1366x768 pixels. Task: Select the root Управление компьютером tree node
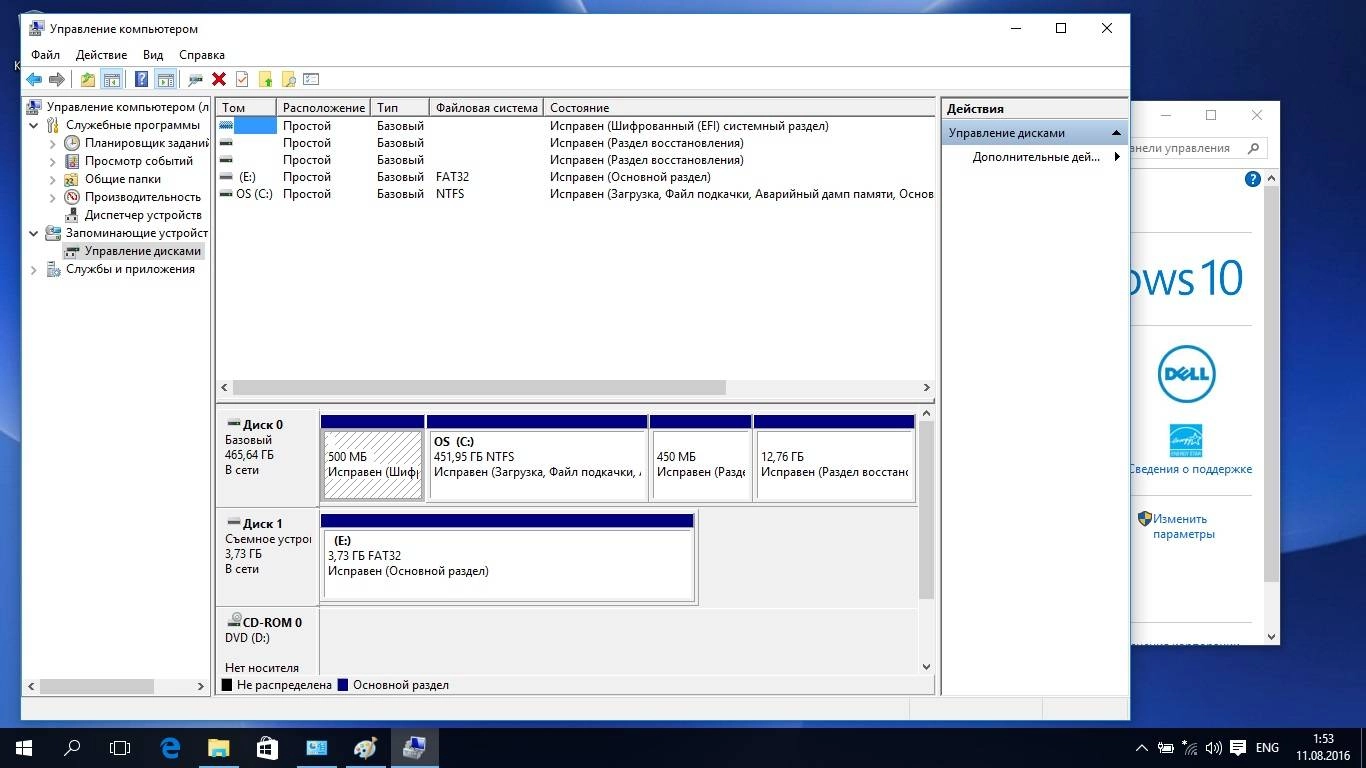click(x=127, y=107)
